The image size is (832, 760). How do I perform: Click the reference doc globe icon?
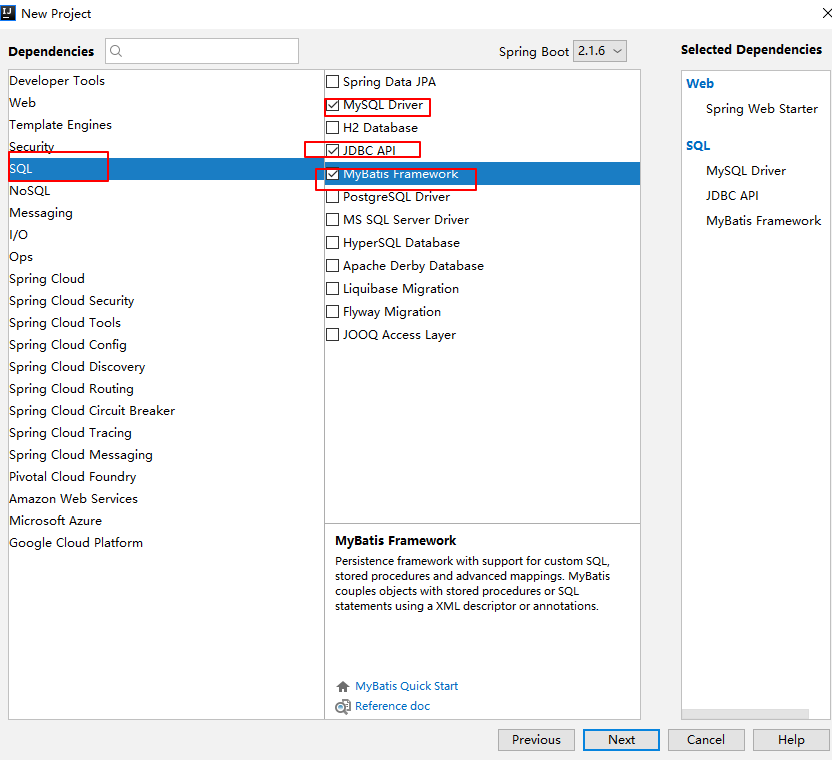(x=343, y=706)
